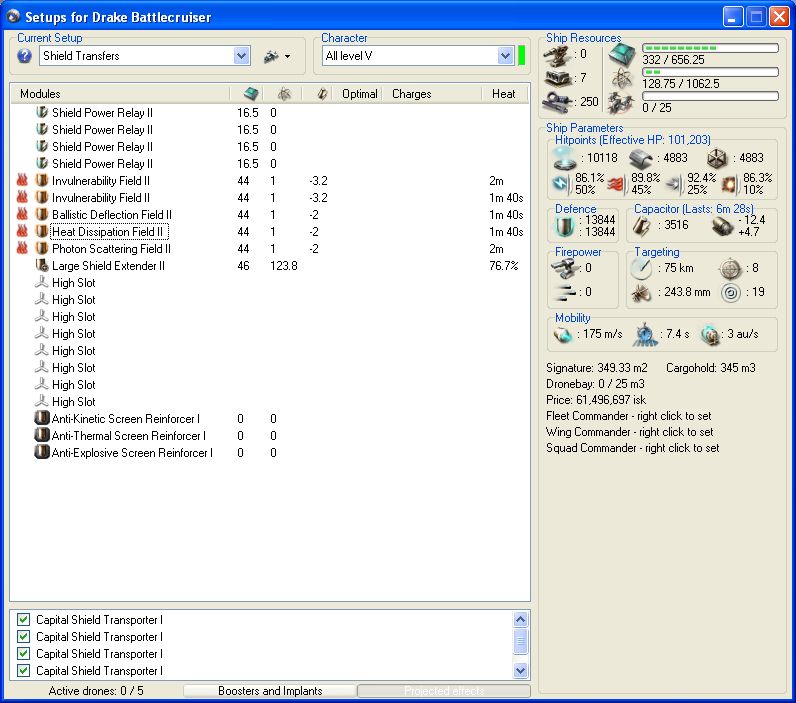The width and height of the screenshot is (796, 703).
Task: Click Fleet Commander right click to set text
Action: click(628, 416)
